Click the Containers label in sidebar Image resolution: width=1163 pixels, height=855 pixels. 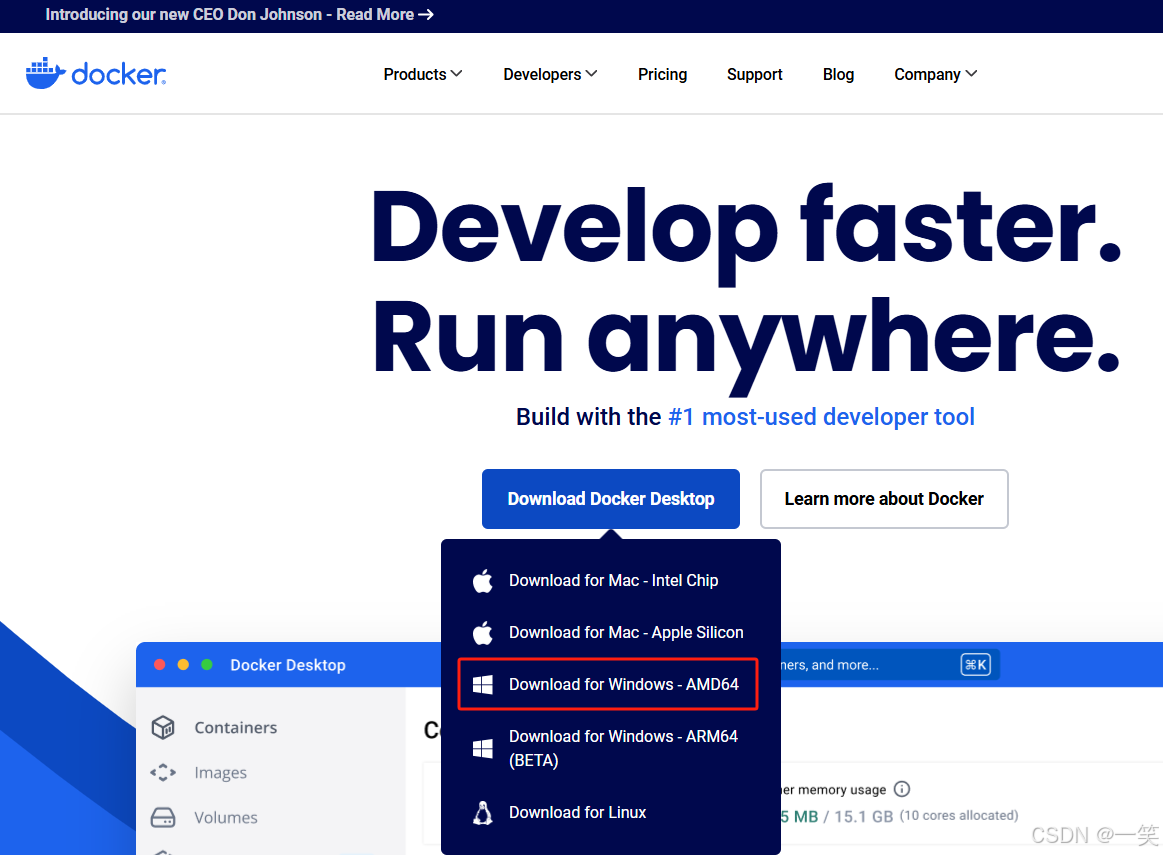[x=236, y=727]
